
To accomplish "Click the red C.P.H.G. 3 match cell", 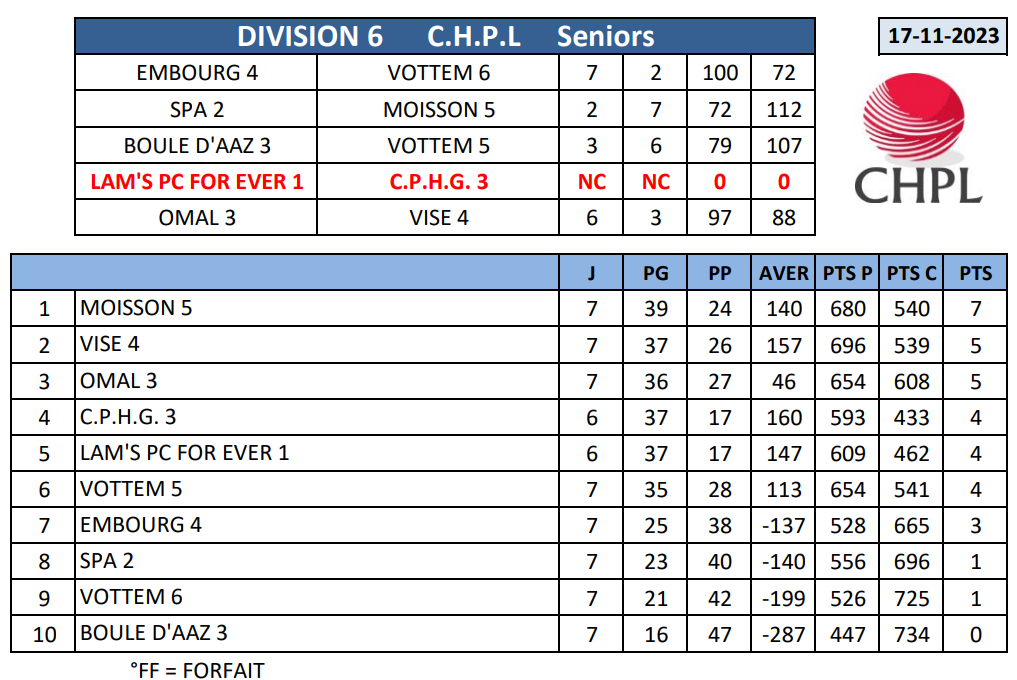I will (438, 182).
